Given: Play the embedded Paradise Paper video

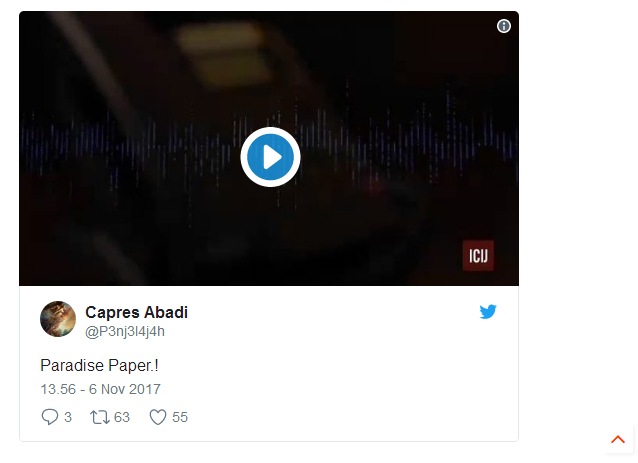Looking at the screenshot, I should [x=270, y=157].
